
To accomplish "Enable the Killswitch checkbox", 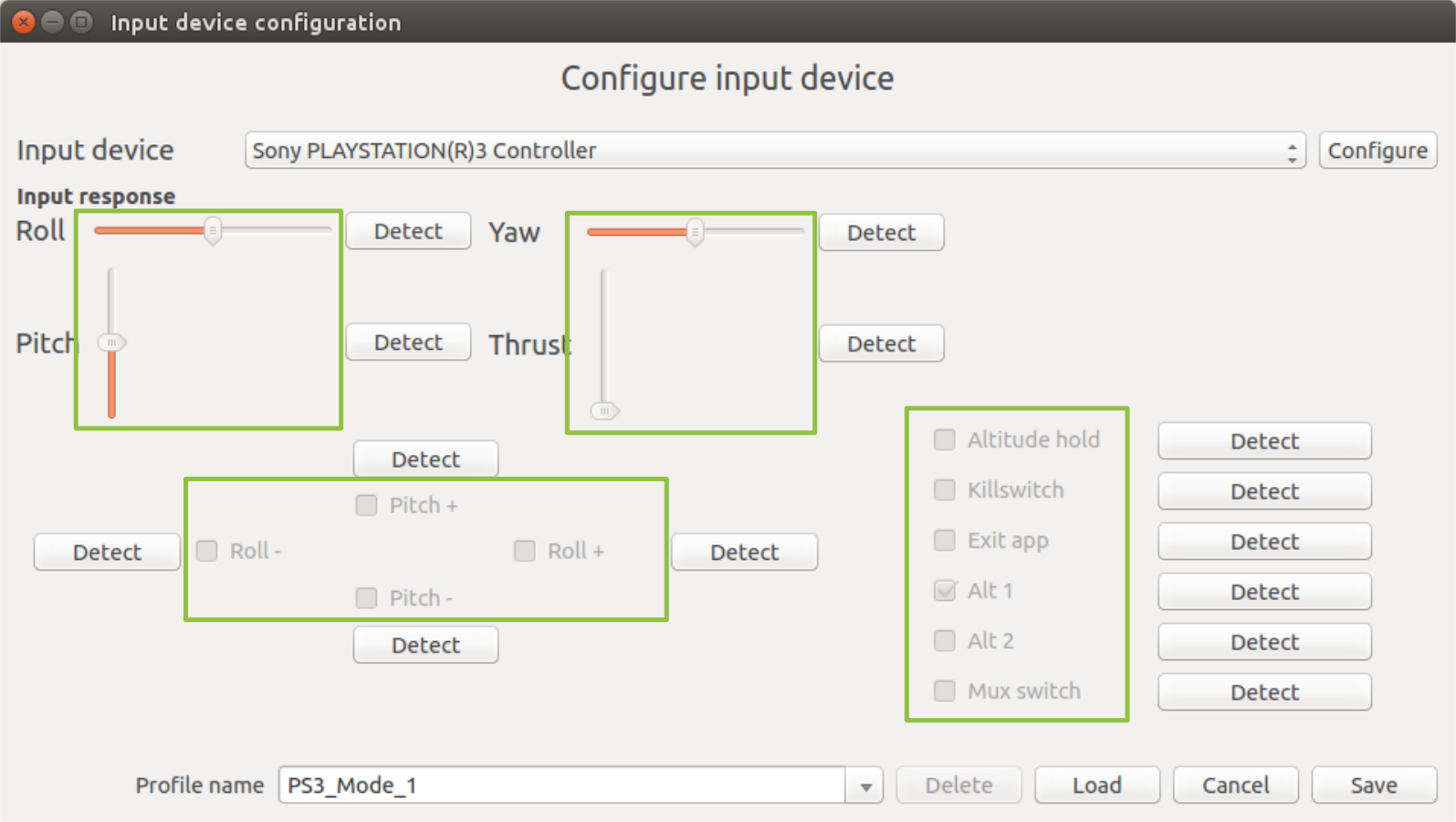I will pos(944,490).
